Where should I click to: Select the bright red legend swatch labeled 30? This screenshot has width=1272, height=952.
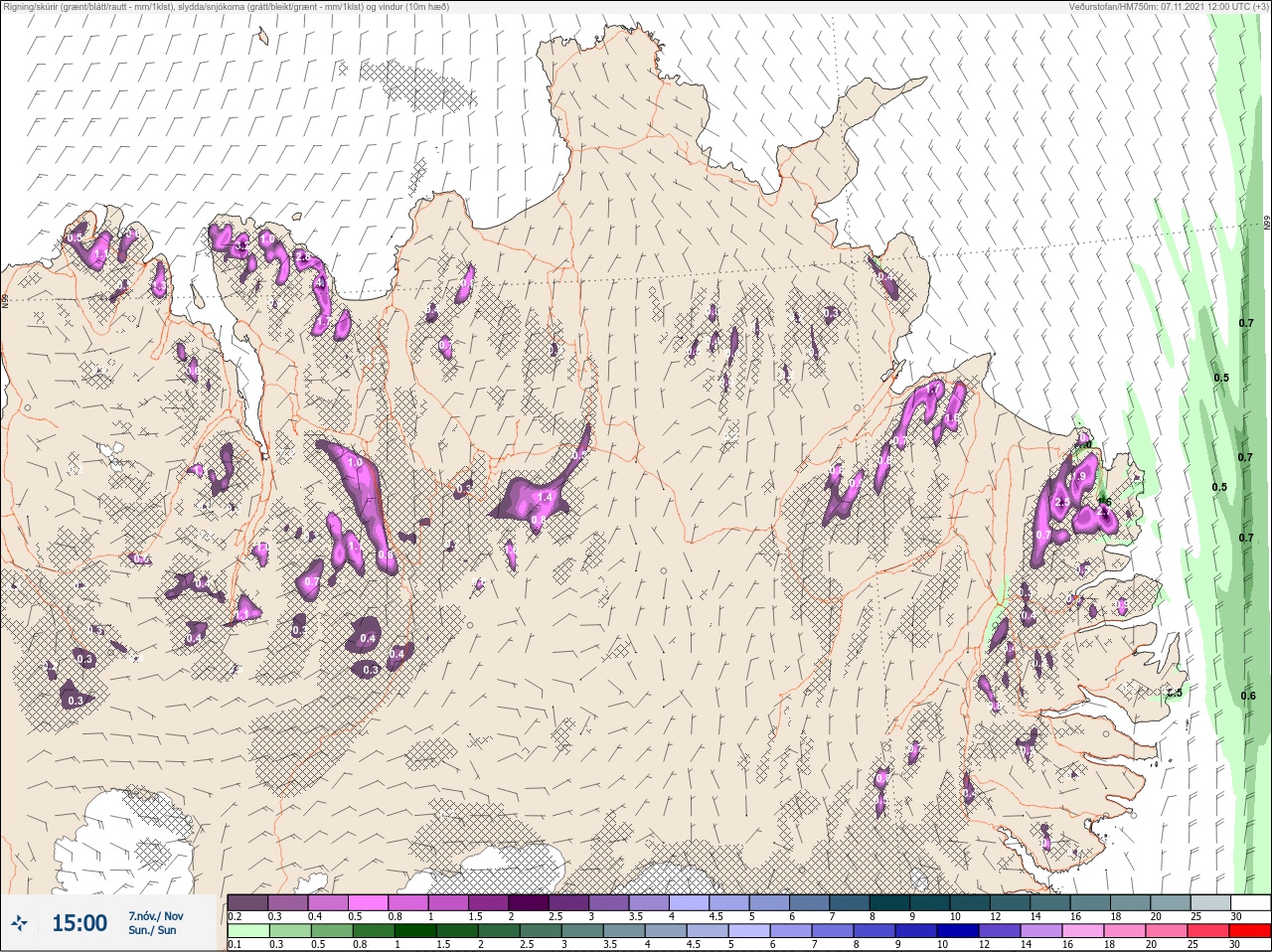[1250, 931]
